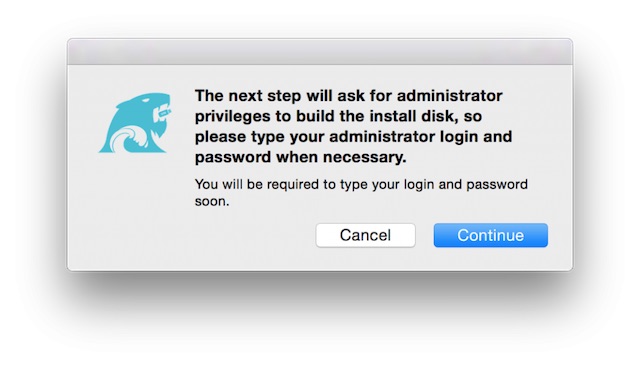This screenshot has height=367, width=640.
Task: Dismiss the dialog with Cancel
Action: pos(365,235)
